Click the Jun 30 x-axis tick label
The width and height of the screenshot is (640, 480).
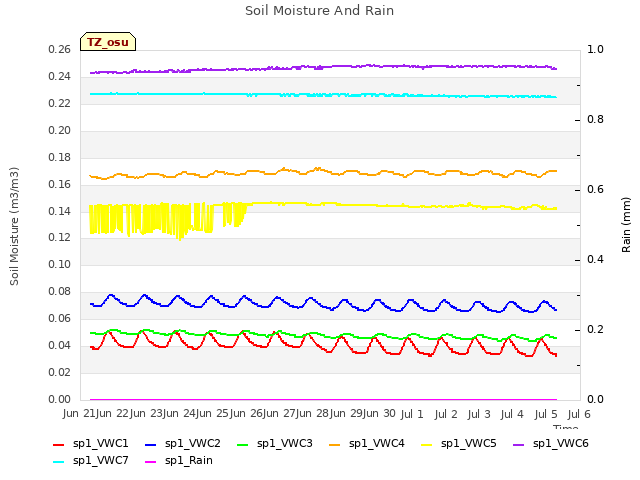(380, 413)
